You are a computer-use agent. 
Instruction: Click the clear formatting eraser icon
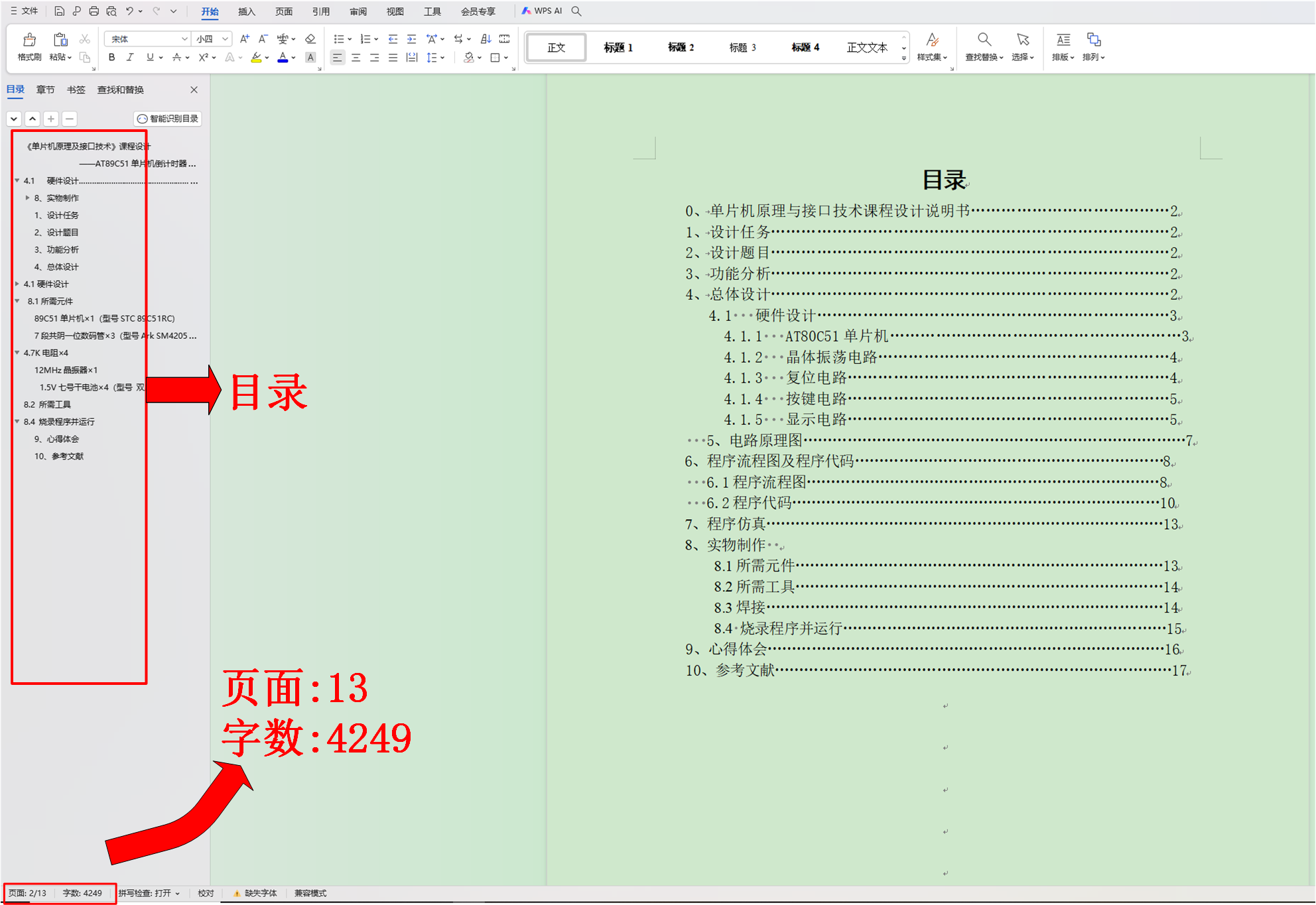pyautogui.click(x=310, y=39)
